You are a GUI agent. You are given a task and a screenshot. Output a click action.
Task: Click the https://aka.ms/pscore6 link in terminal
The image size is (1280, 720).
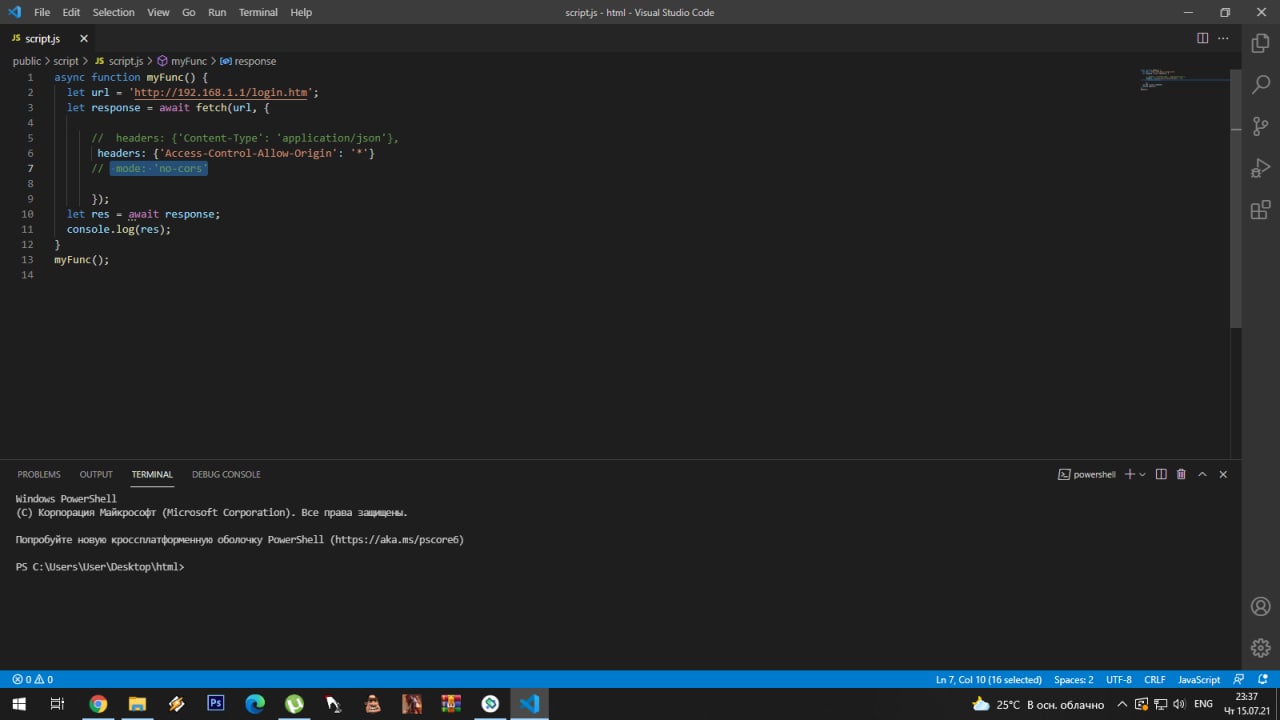pyautogui.click(x=397, y=539)
